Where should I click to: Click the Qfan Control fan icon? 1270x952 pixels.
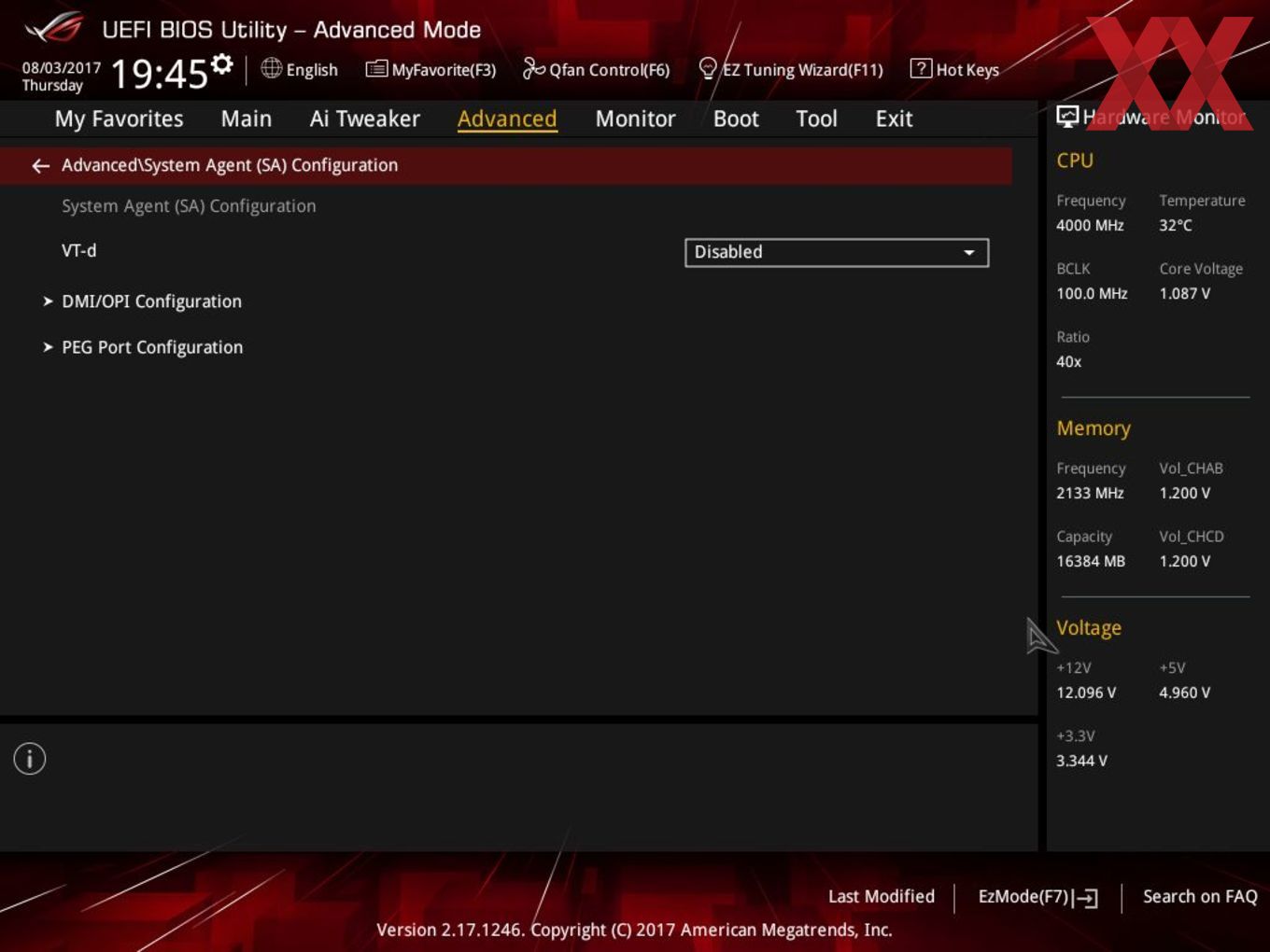pyautogui.click(x=533, y=68)
